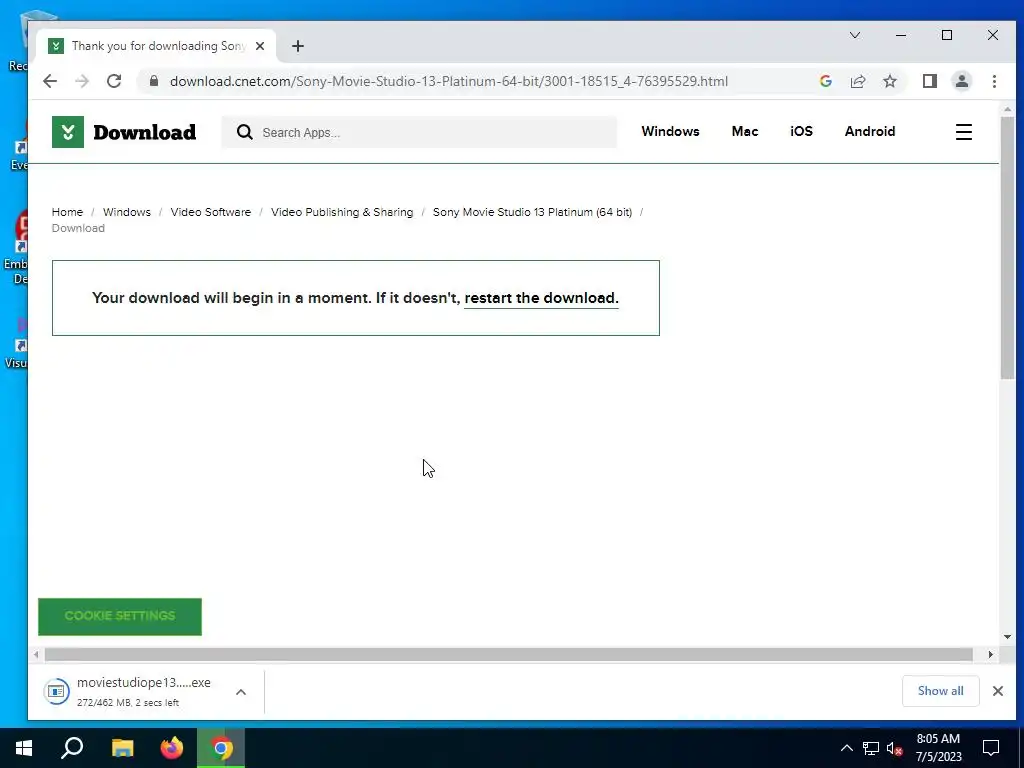Click the vertical scrollbar thumb
The image size is (1024, 768).
1007,247
